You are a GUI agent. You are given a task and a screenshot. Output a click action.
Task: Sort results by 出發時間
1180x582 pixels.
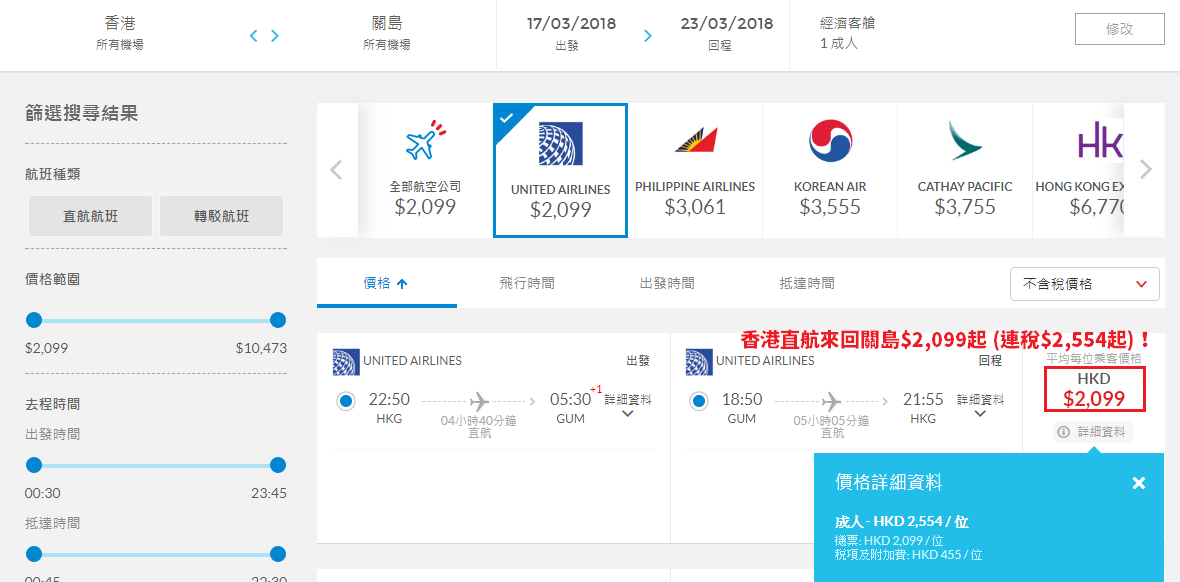pos(667,284)
